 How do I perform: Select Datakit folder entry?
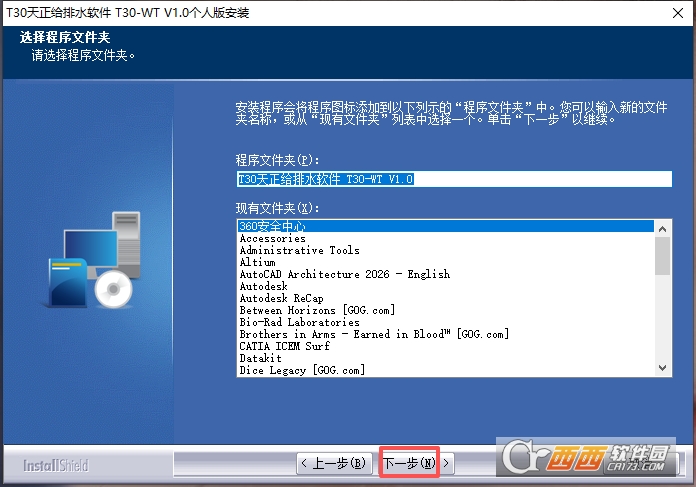click(446, 358)
